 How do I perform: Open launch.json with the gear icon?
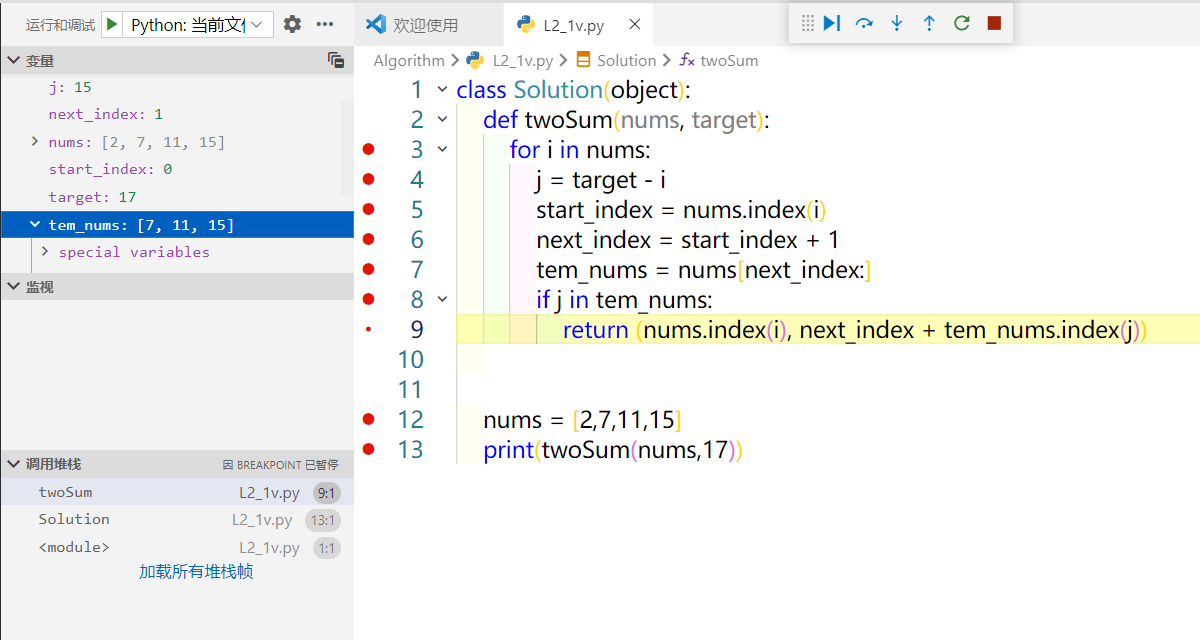[292, 24]
